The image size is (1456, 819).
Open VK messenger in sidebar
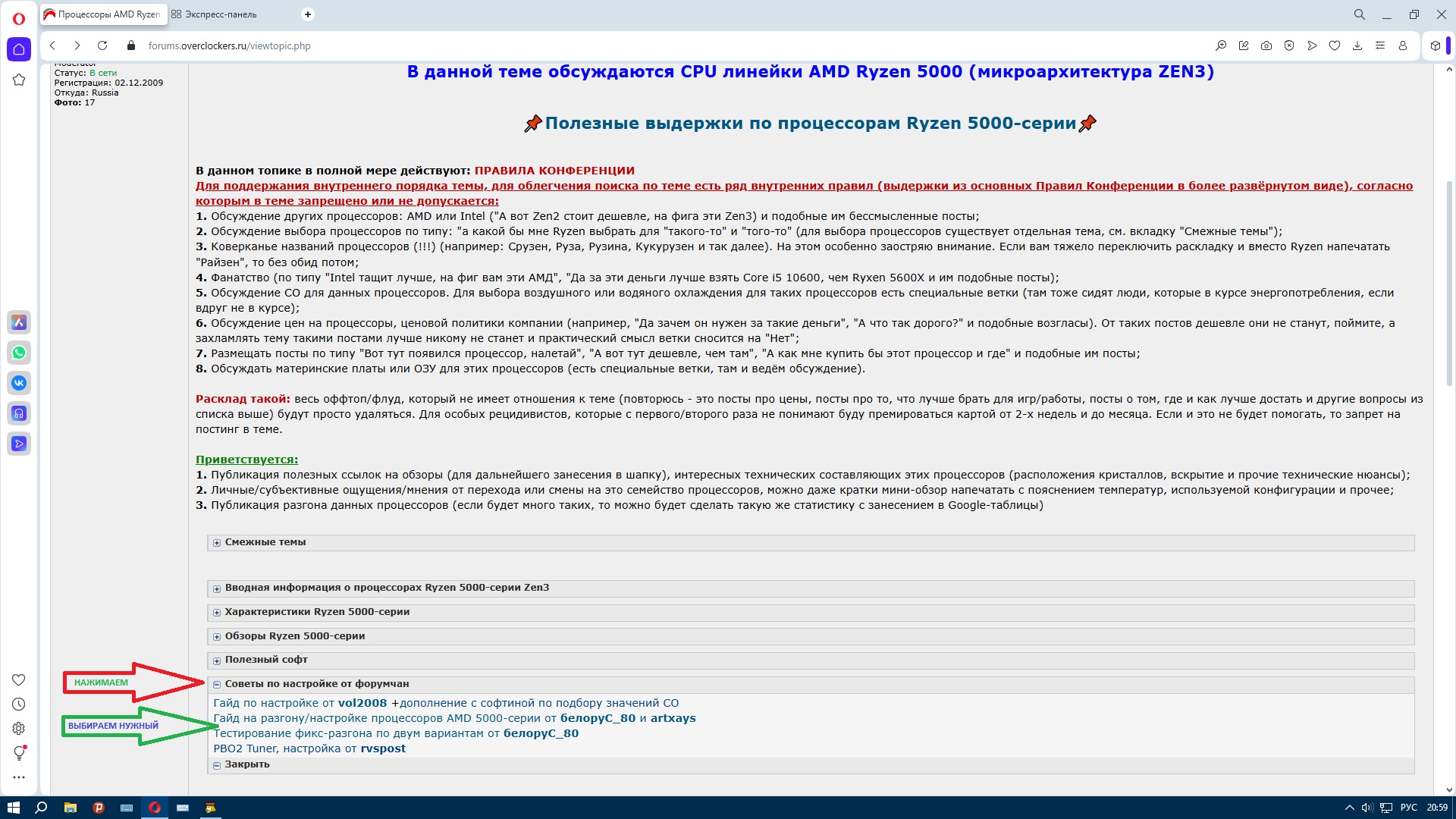click(x=19, y=383)
